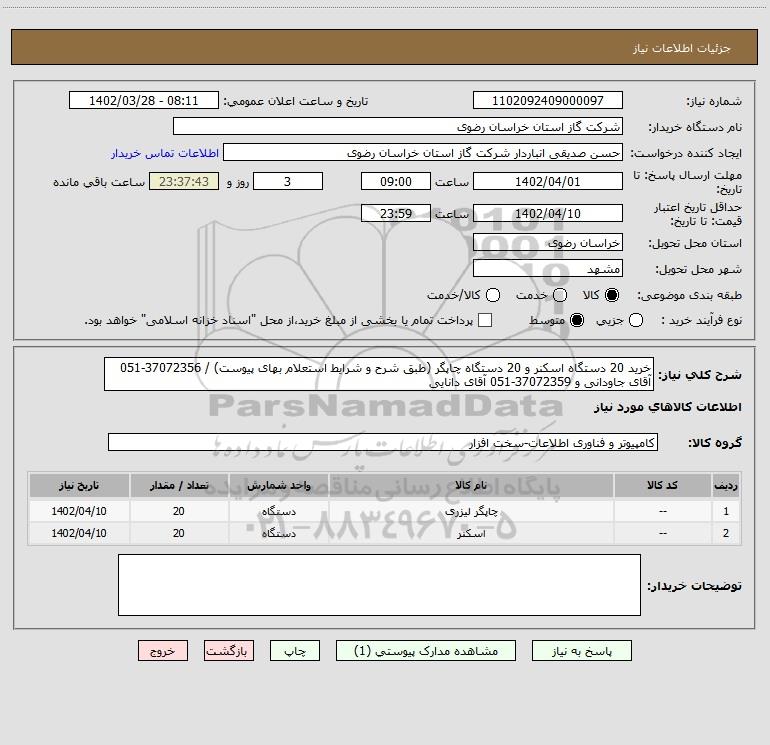The height and width of the screenshot is (745, 770).
Task: Click the نام کالا column header
Action: click(471, 485)
